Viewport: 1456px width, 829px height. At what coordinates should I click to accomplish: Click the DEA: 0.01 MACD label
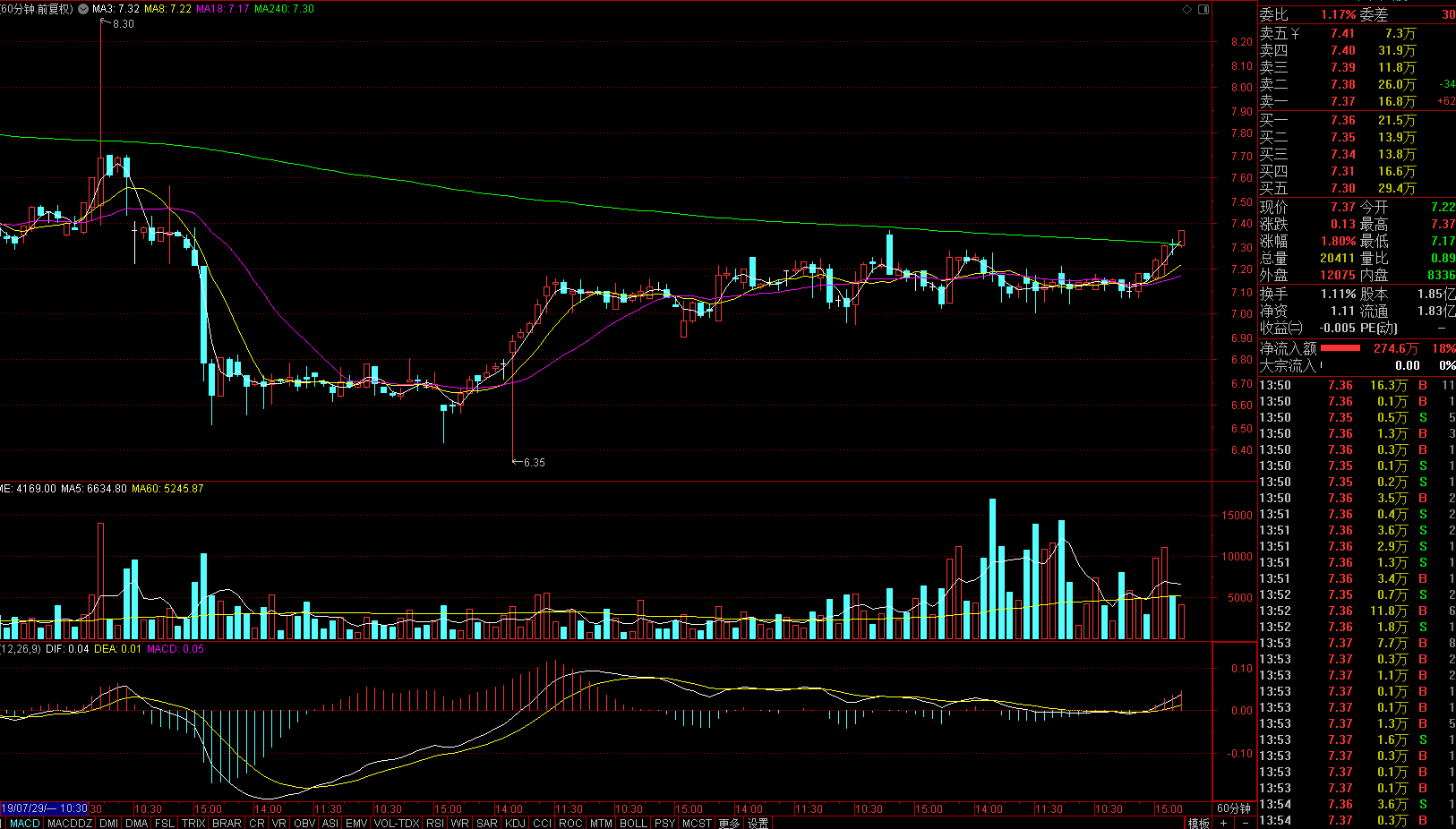tap(117, 649)
